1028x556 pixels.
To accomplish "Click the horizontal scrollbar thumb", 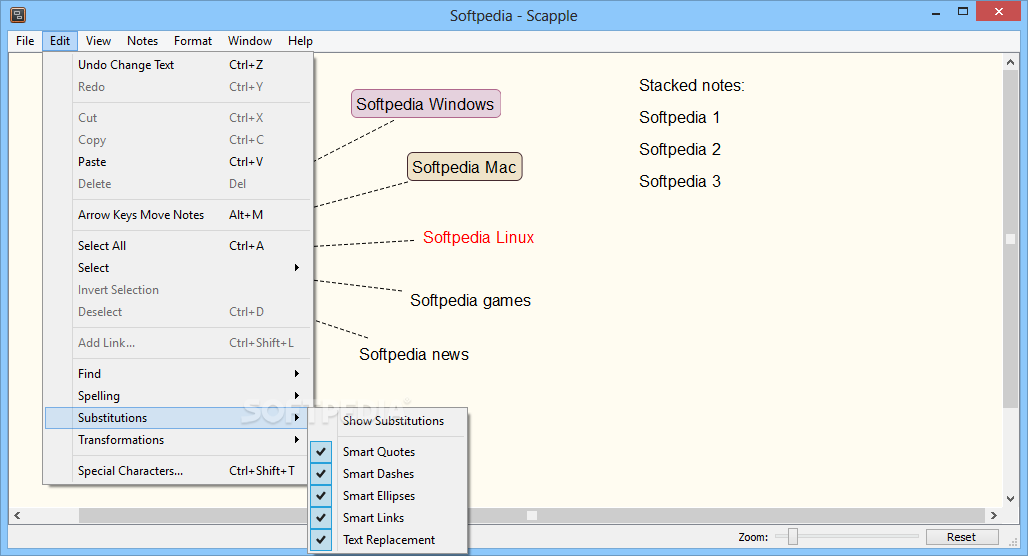I will point(532,515).
